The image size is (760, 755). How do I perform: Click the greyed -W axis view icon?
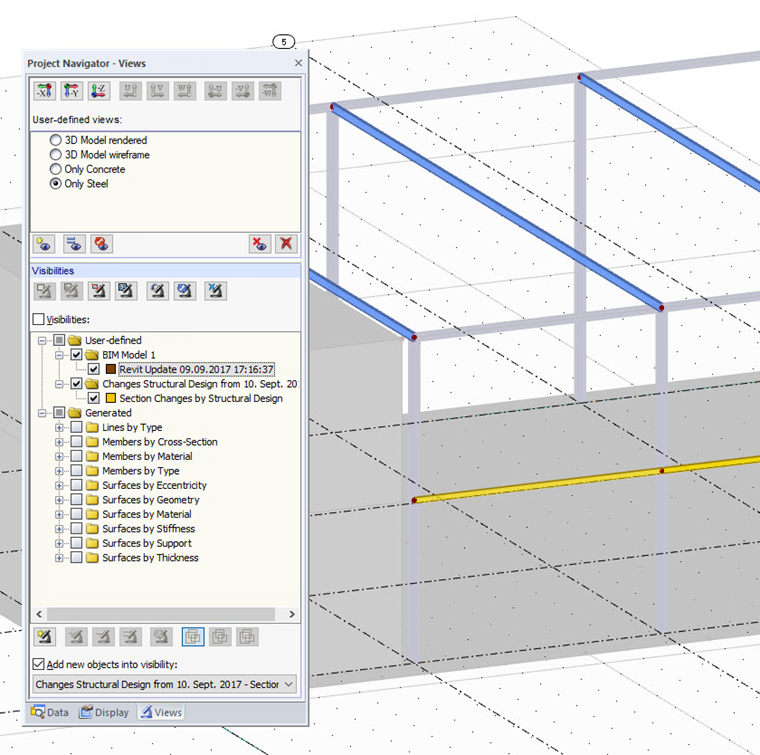coord(270,91)
